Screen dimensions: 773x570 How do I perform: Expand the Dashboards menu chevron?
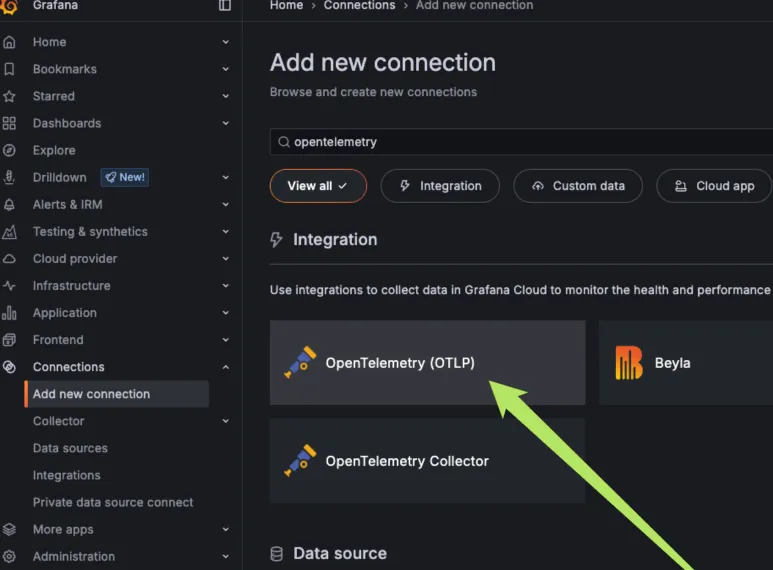[x=225, y=123]
